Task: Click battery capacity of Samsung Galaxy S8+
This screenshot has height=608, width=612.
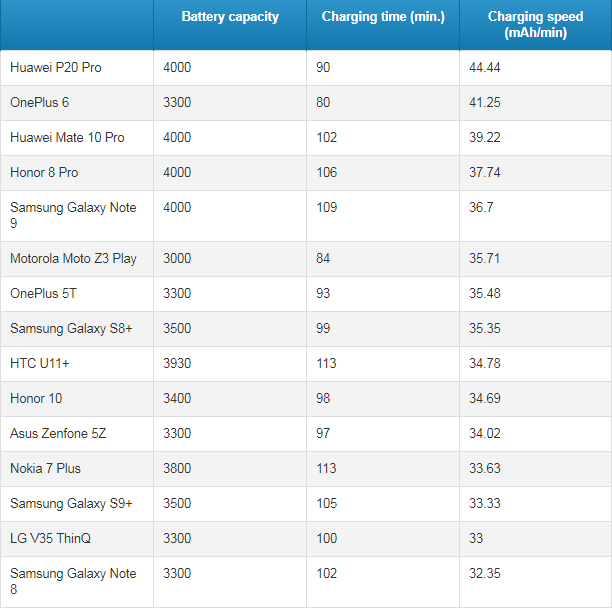Action: point(177,329)
